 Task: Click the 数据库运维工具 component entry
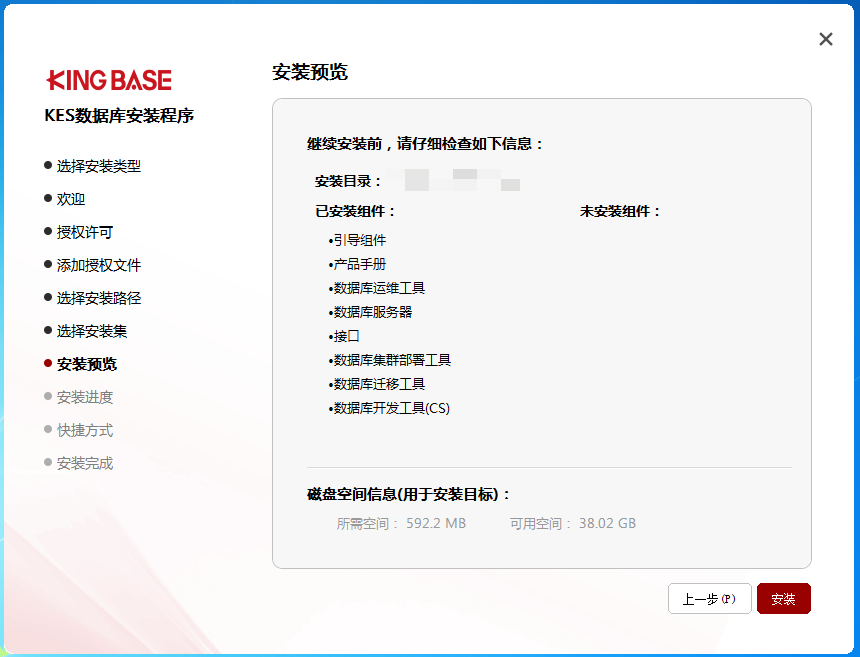click(377, 288)
